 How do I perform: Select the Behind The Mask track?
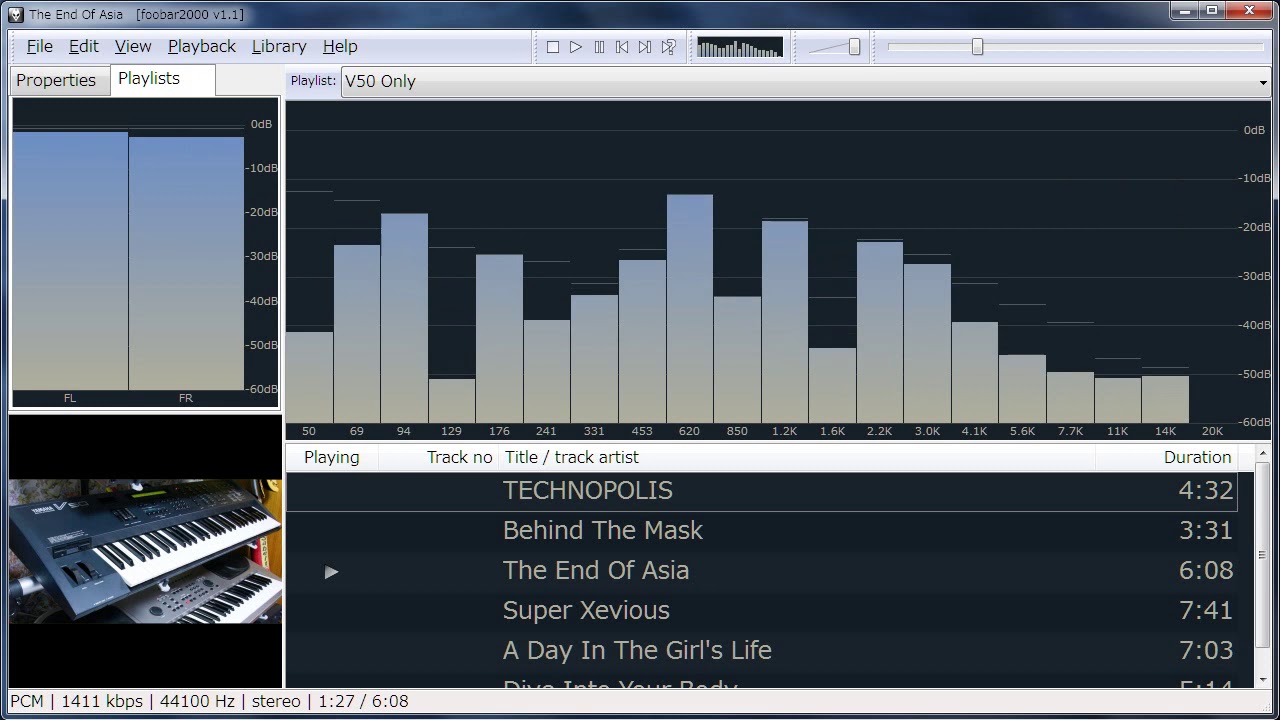pyautogui.click(x=762, y=531)
